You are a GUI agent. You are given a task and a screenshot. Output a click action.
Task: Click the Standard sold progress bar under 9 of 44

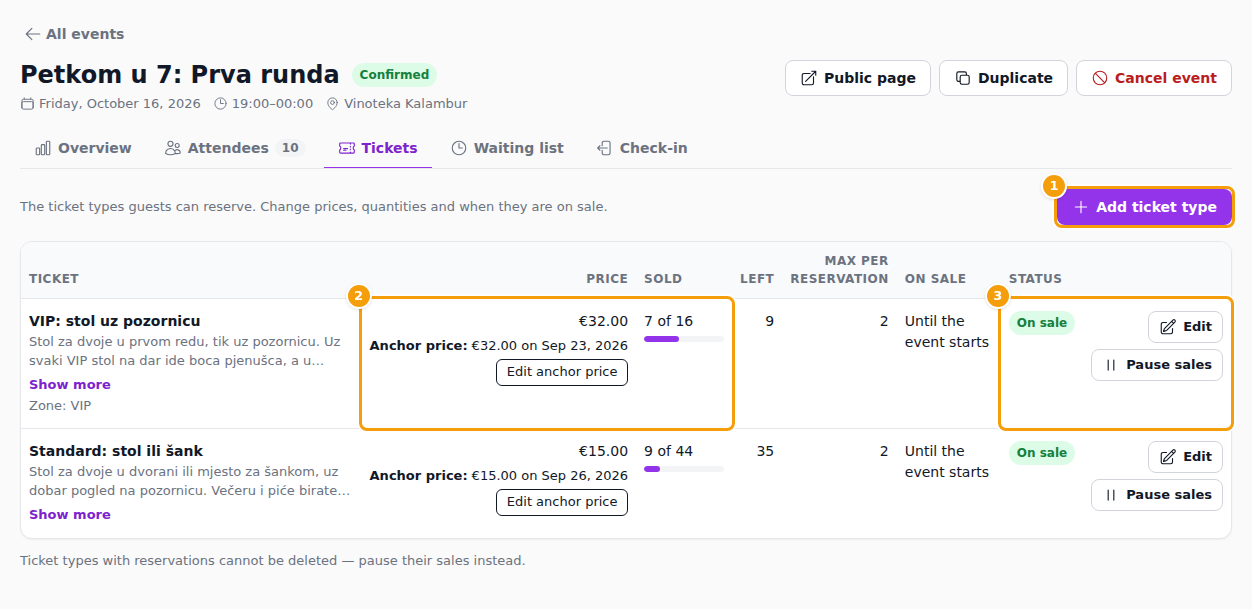pos(684,469)
